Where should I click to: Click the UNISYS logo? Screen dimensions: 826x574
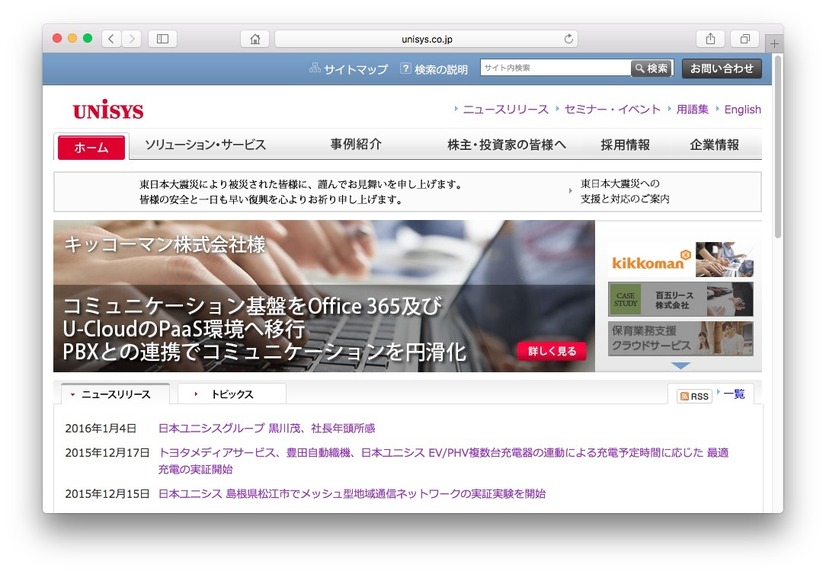point(108,110)
